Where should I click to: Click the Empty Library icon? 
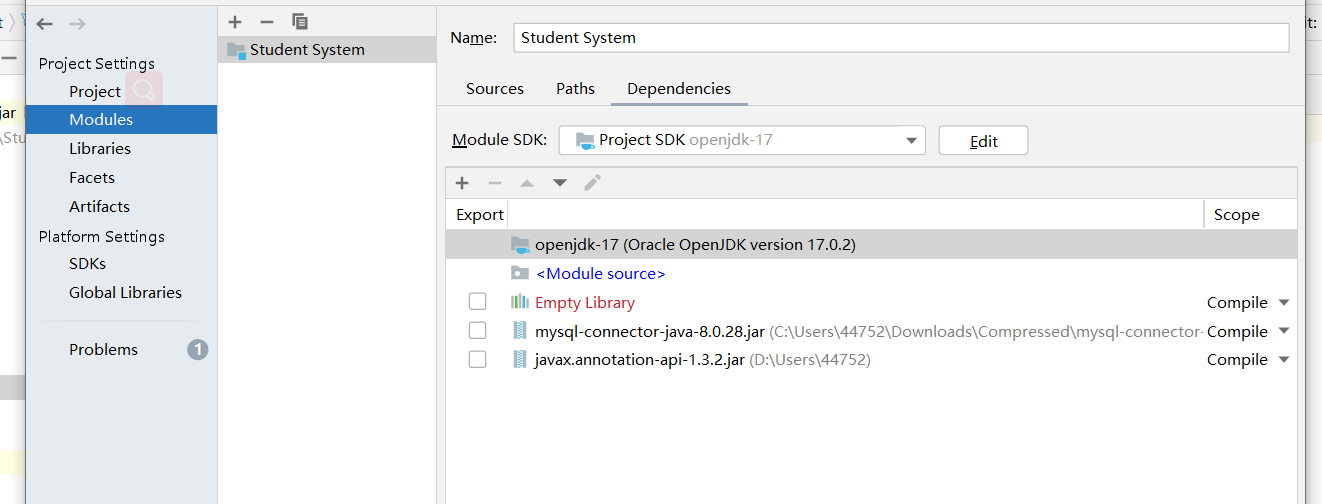[x=519, y=302]
